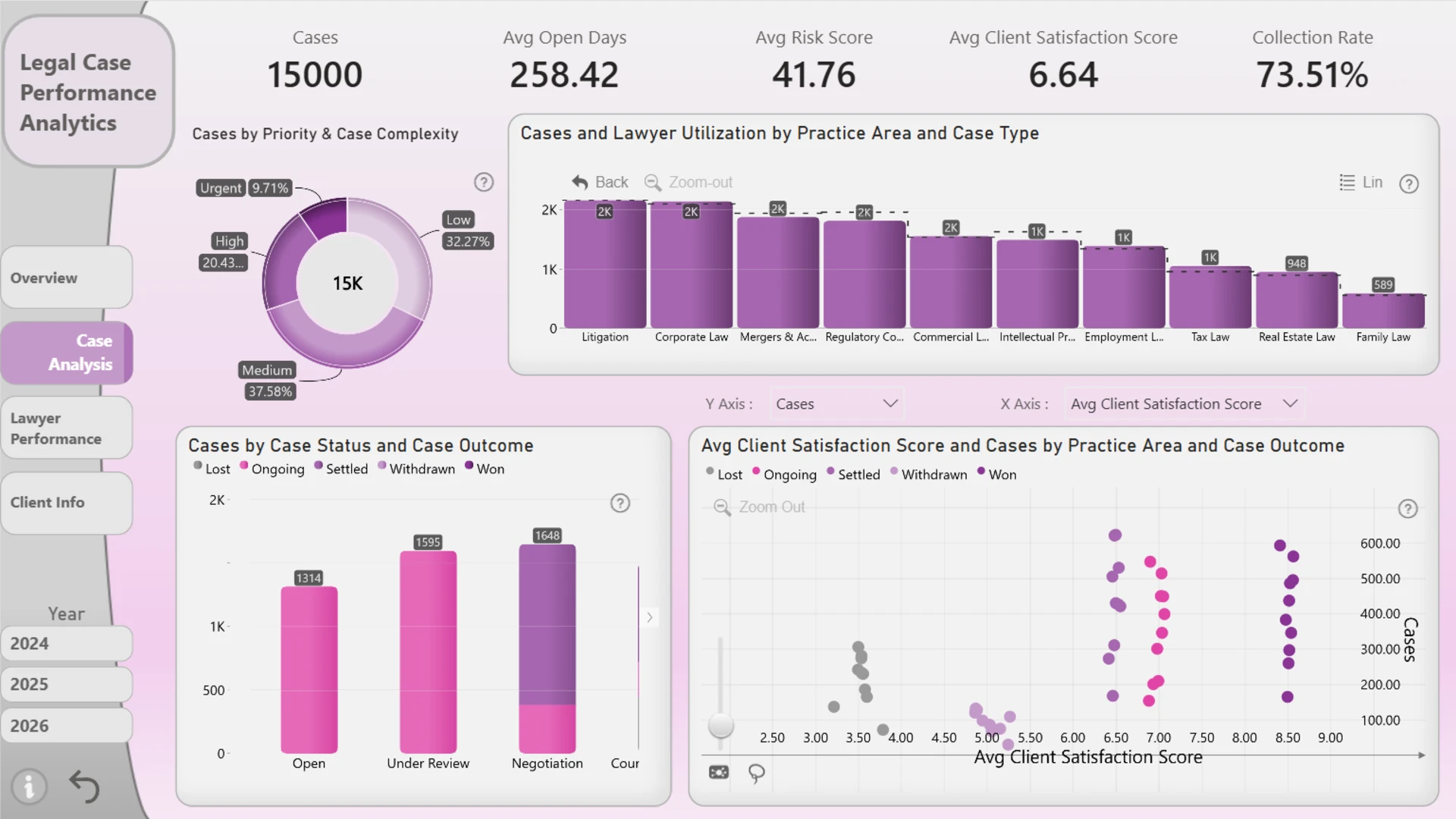Open help icon on the scatter chart
This screenshot has width=1456, height=819.
[1407, 509]
